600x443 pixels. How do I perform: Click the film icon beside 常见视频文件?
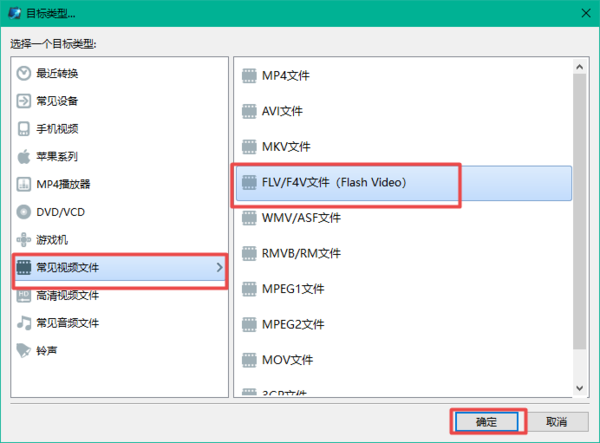[24, 267]
